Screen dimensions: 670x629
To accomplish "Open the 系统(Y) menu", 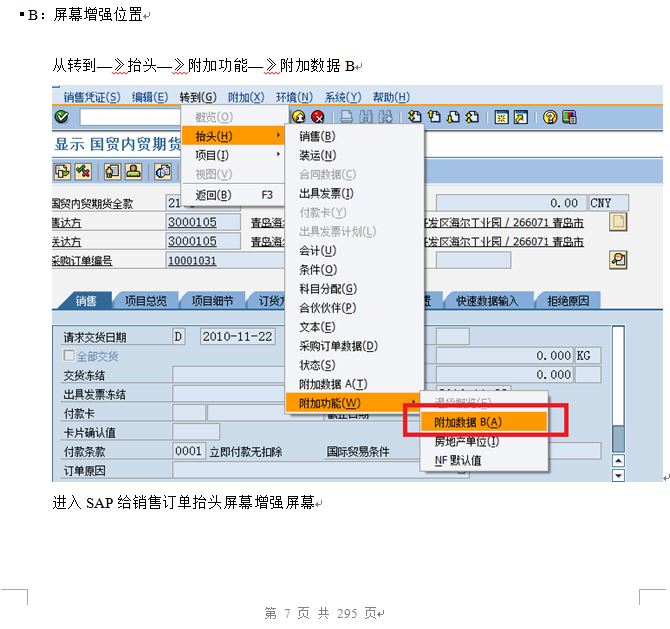I will (343, 97).
